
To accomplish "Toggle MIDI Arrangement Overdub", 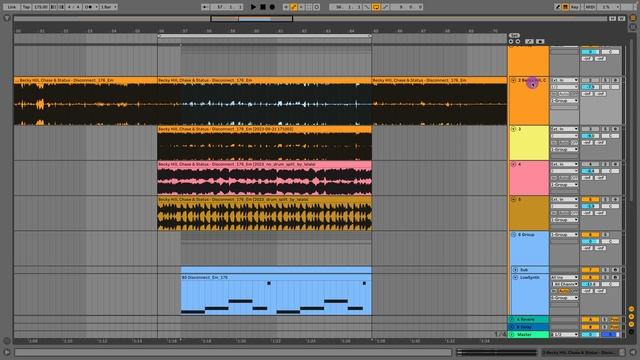I will coord(286,7).
